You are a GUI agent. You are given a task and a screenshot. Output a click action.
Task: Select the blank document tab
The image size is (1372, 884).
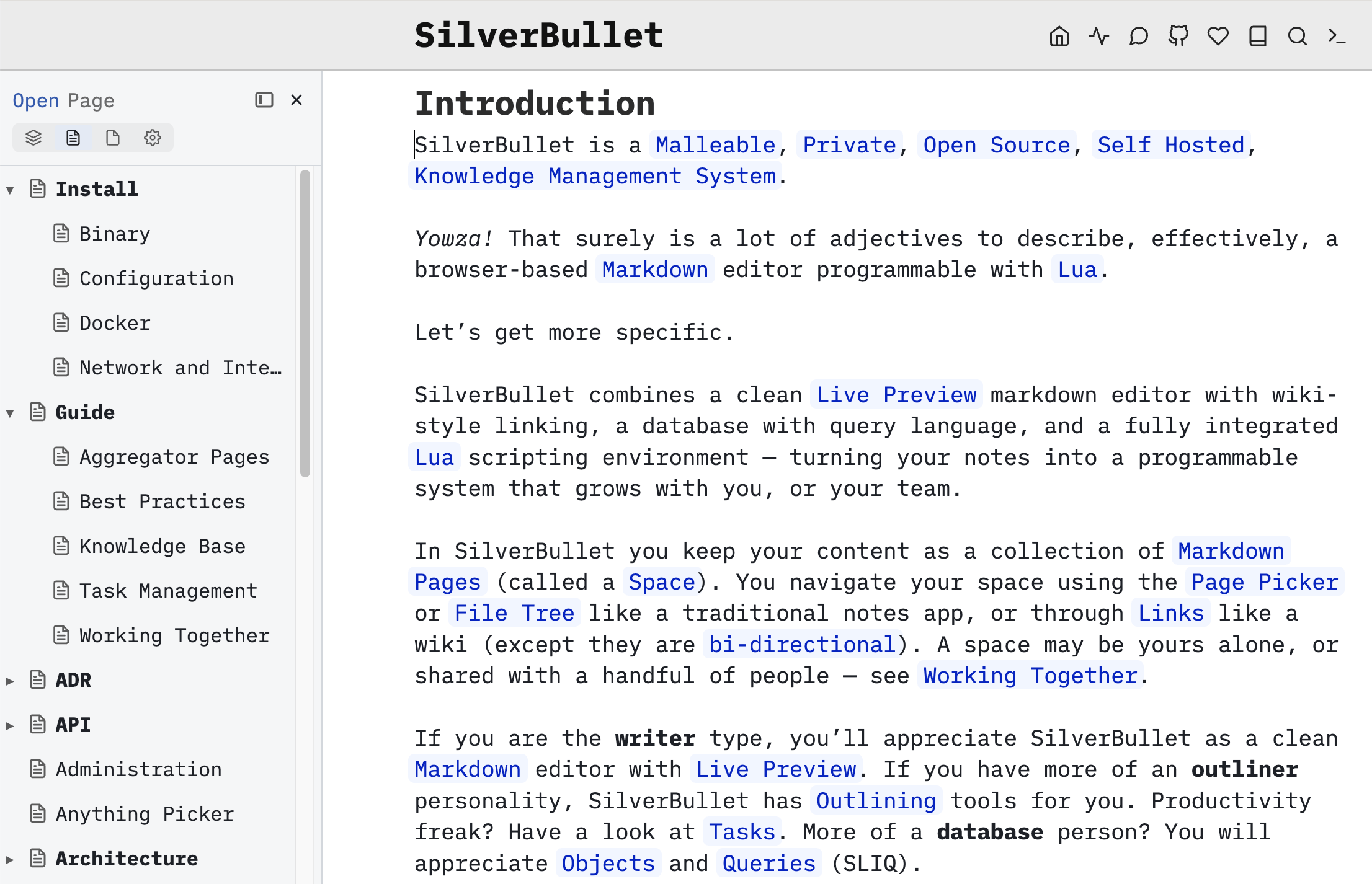(x=113, y=138)
